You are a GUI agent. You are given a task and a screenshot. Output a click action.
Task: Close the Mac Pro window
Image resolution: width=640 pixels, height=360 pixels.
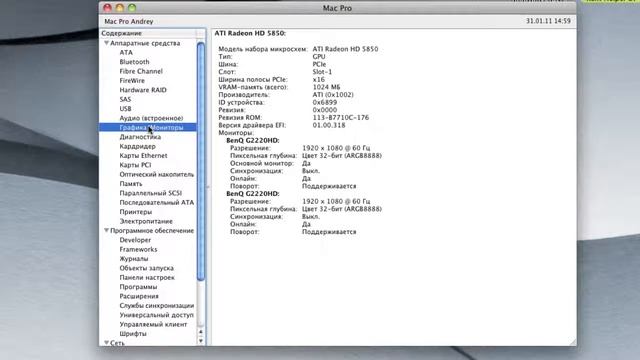point(107,8)
